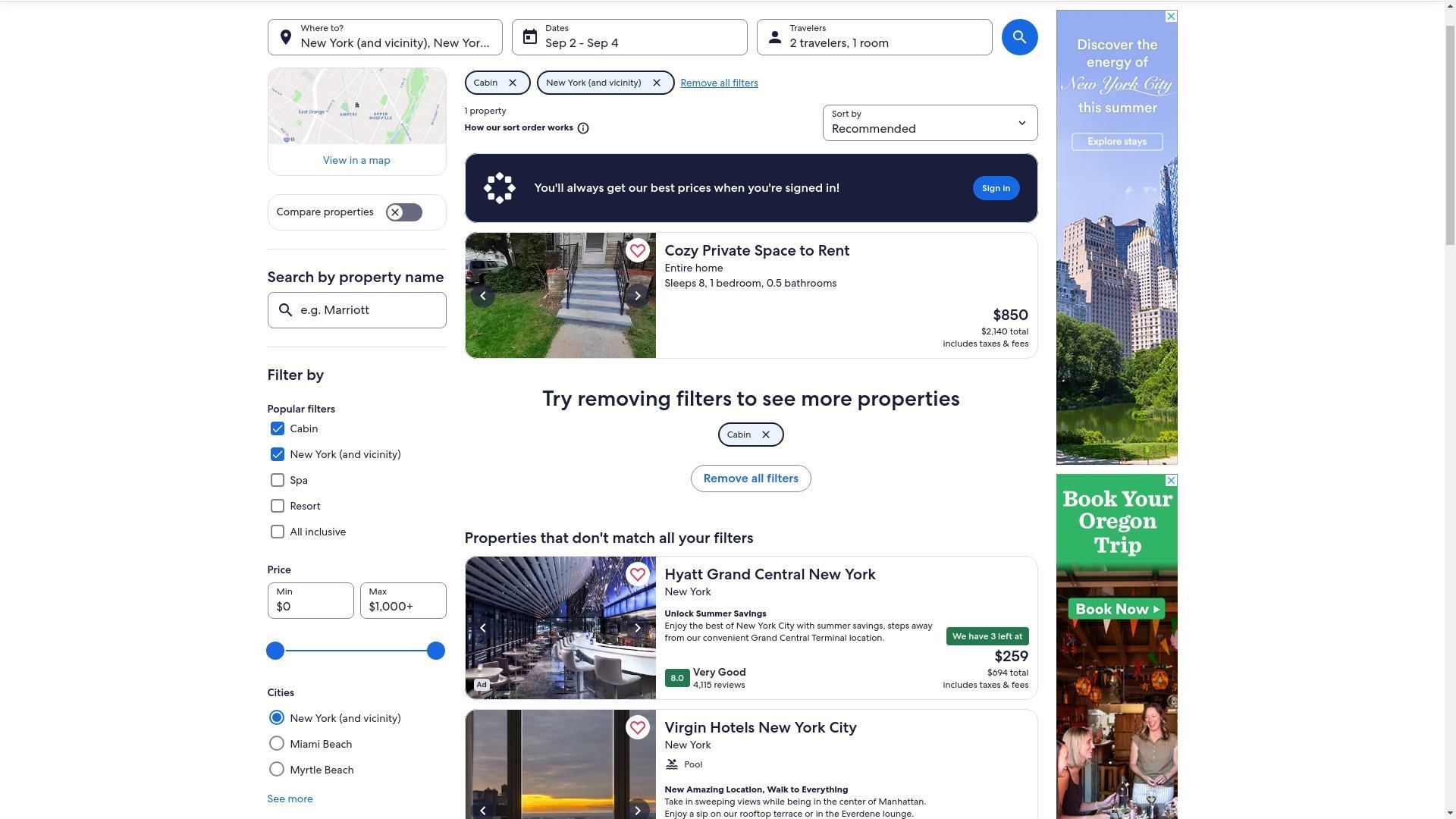Enable the All inclusive filter checkbox
This screenshot has width=1456, height=819.
click(278, 532)
